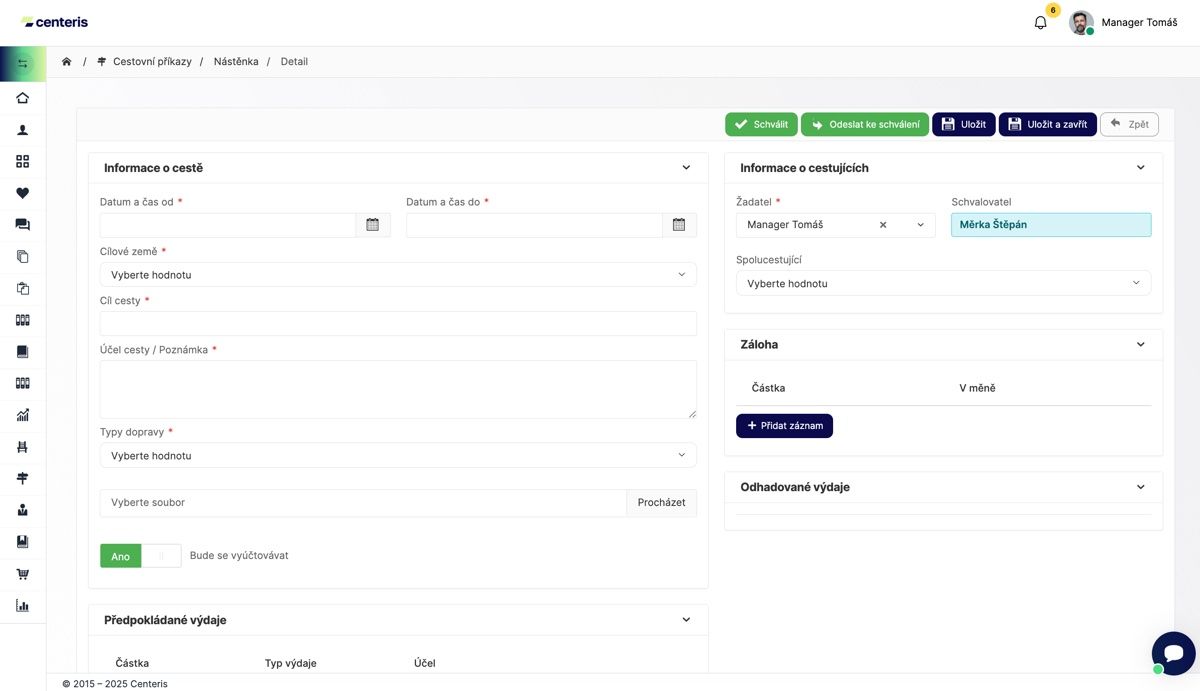The width and height of the screenshot is (1200, 691).
Task: Click the Procházet file browse button
Action: 662,503
